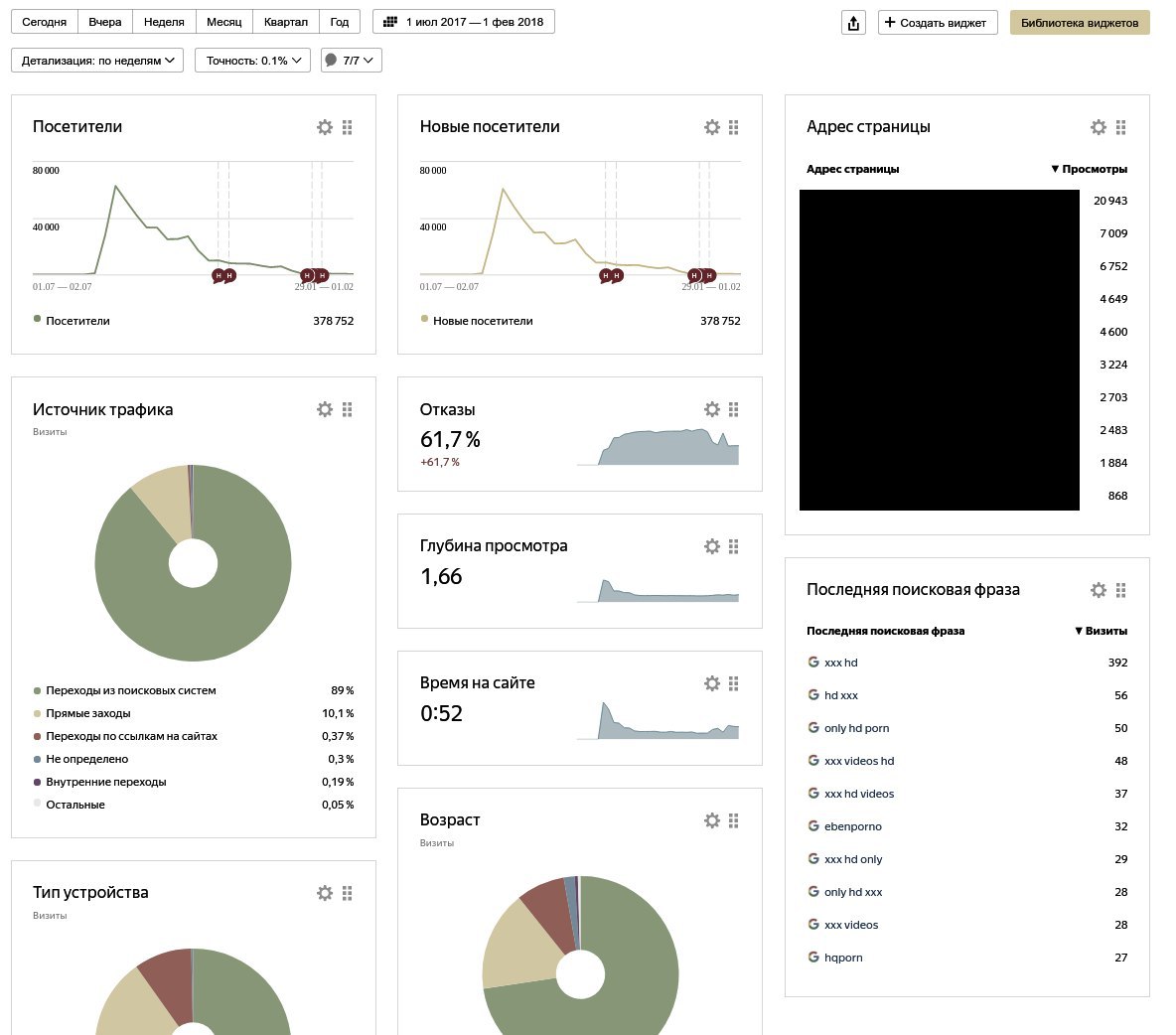
Task: Toggle Переходы по ссылкам на сайтах legend
Action: (x=125, y=736)
